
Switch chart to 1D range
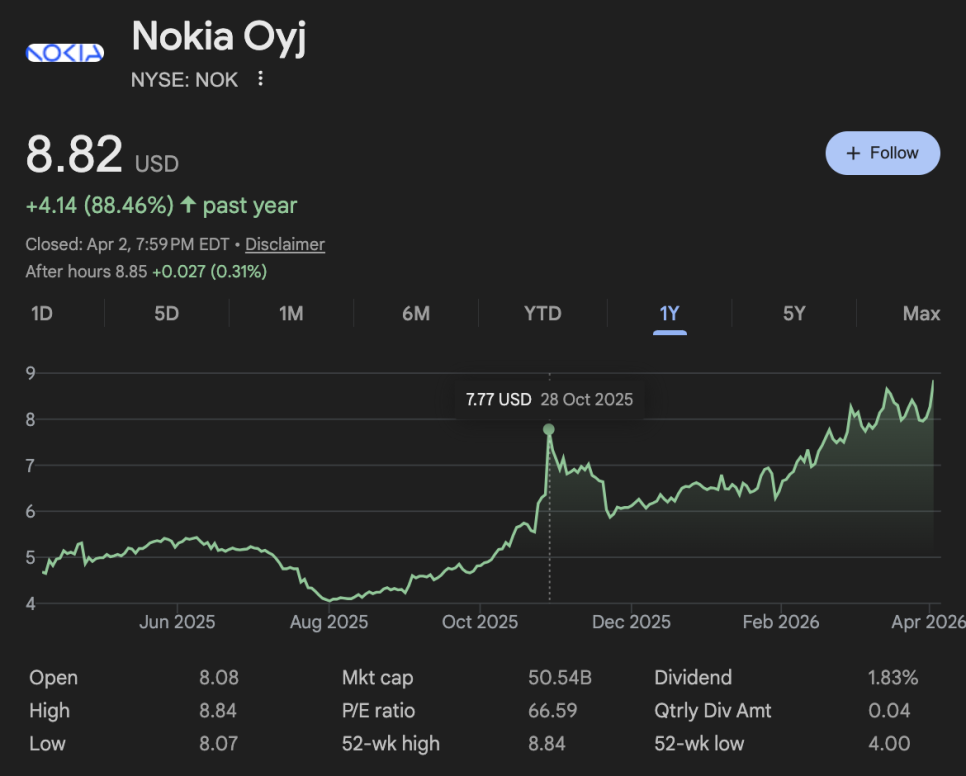(x=42, y=313)
